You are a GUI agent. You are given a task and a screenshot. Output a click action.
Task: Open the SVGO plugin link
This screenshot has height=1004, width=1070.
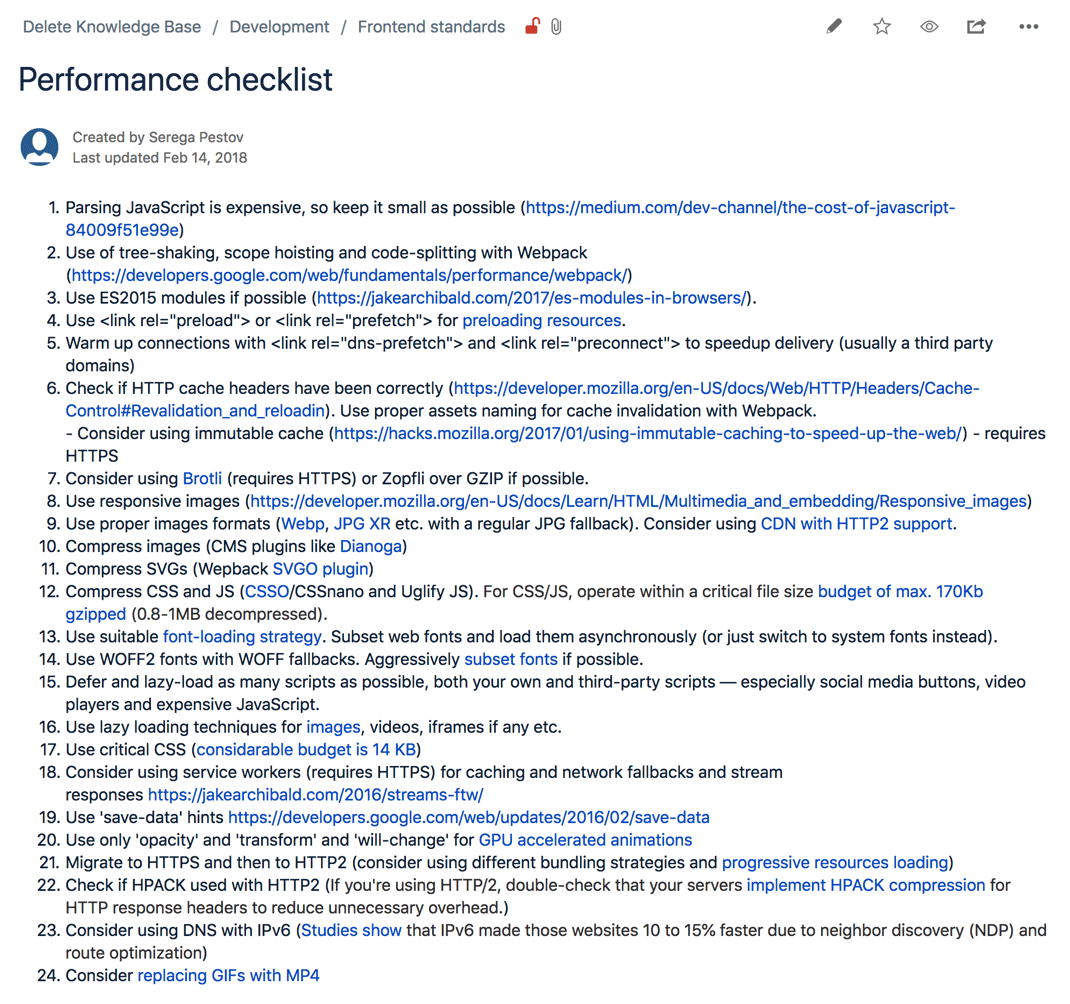[x=320, y=568]
